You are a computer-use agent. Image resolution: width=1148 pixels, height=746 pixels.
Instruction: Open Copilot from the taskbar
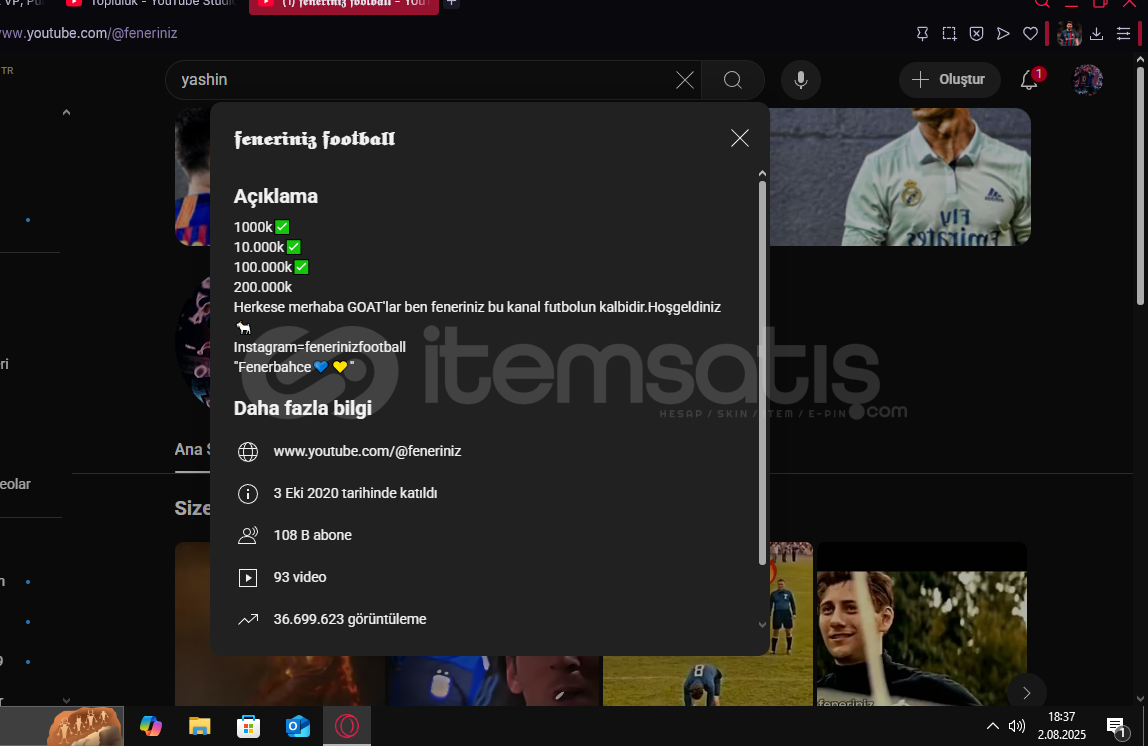[151, 726]
